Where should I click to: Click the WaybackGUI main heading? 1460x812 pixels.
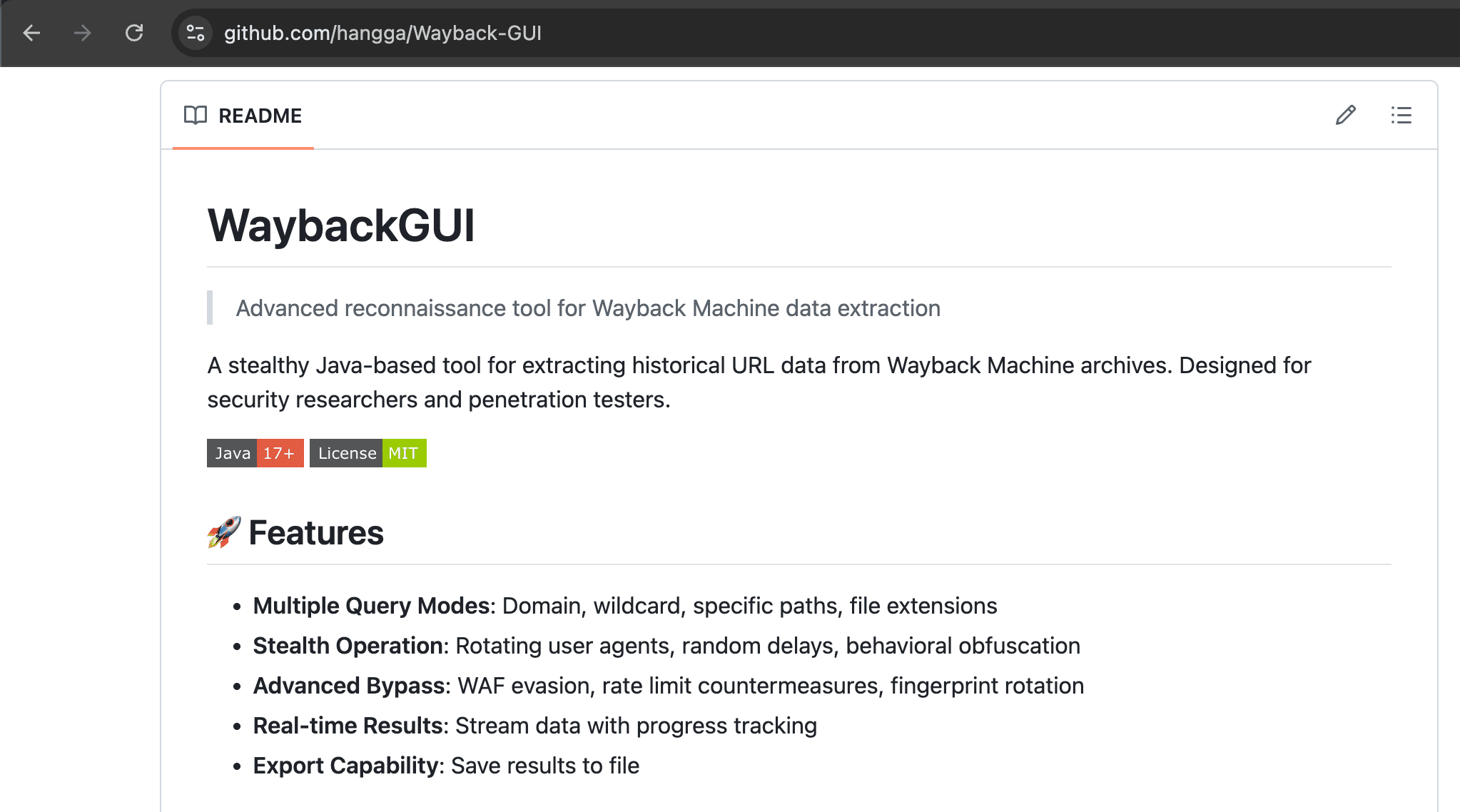point(340,225)
